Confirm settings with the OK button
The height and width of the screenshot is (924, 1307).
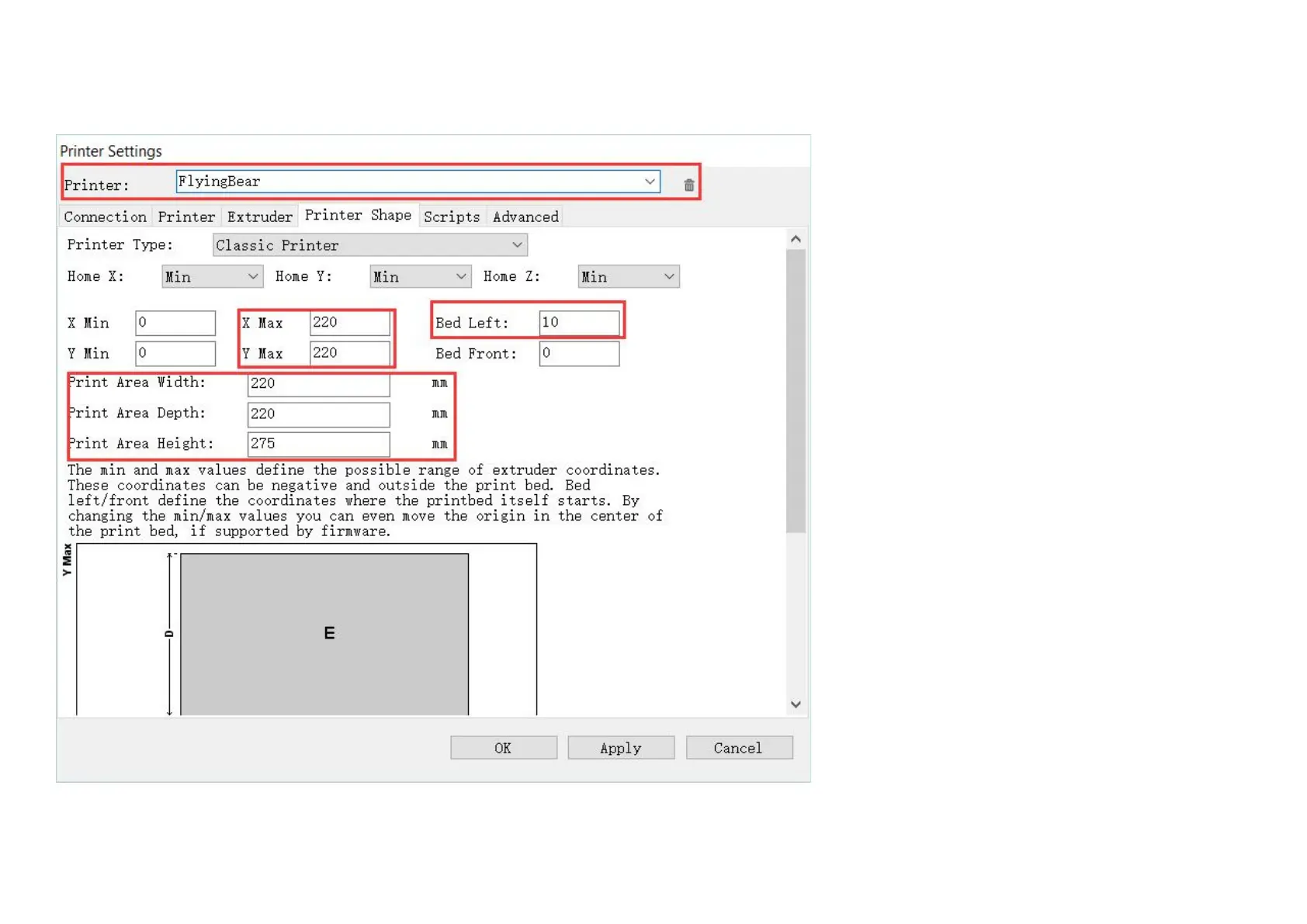pos(504,748)
